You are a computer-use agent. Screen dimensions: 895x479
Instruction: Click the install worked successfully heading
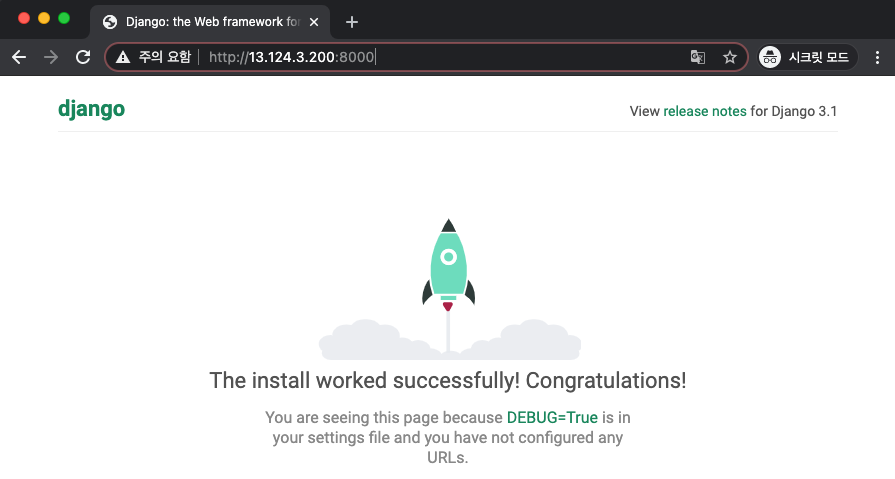pos(448,381)
